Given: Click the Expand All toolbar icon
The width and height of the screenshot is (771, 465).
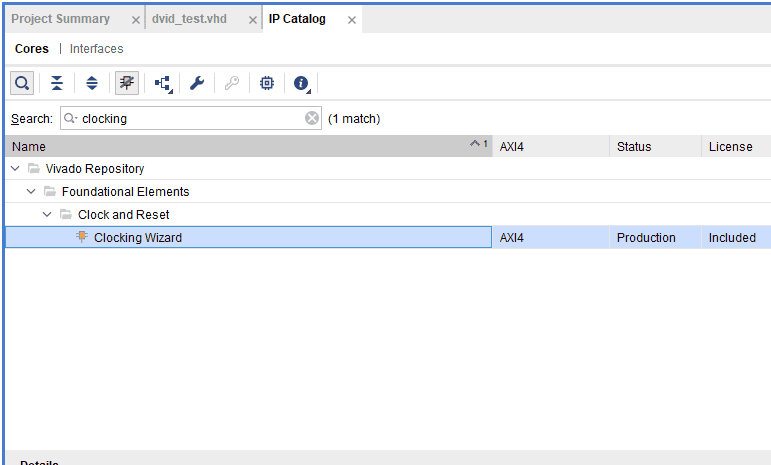Looking at the screenshot, I should click(91, 84).
